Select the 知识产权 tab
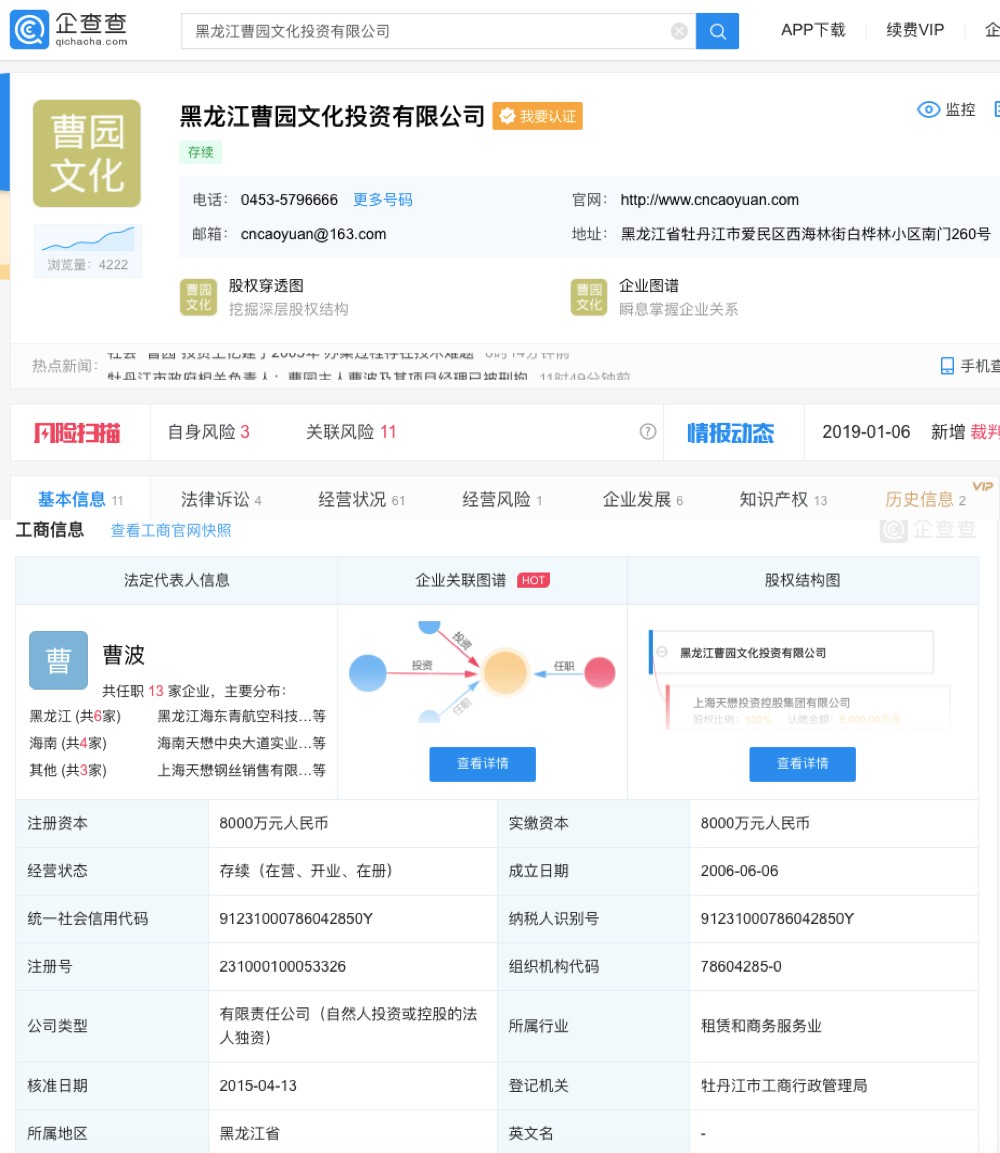This screenshot has height=1153, width=1000. (773, 499)
